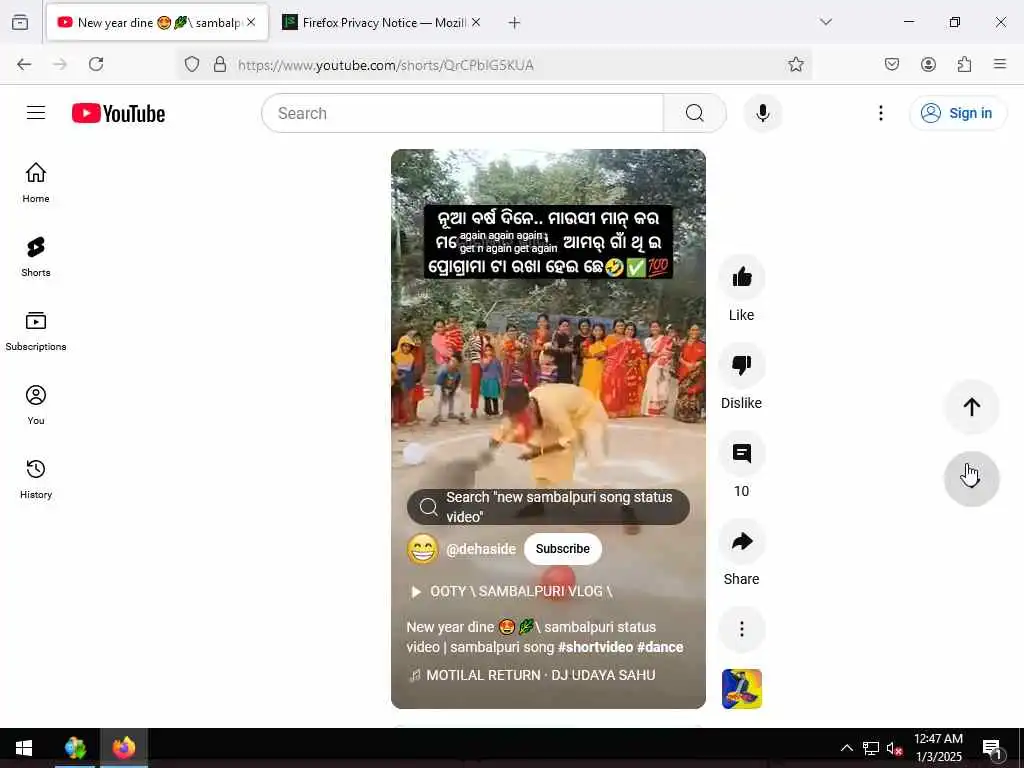The image size is (1024, 768).
Task: Open the Windows notification center
Action: (x=992, y=748)
